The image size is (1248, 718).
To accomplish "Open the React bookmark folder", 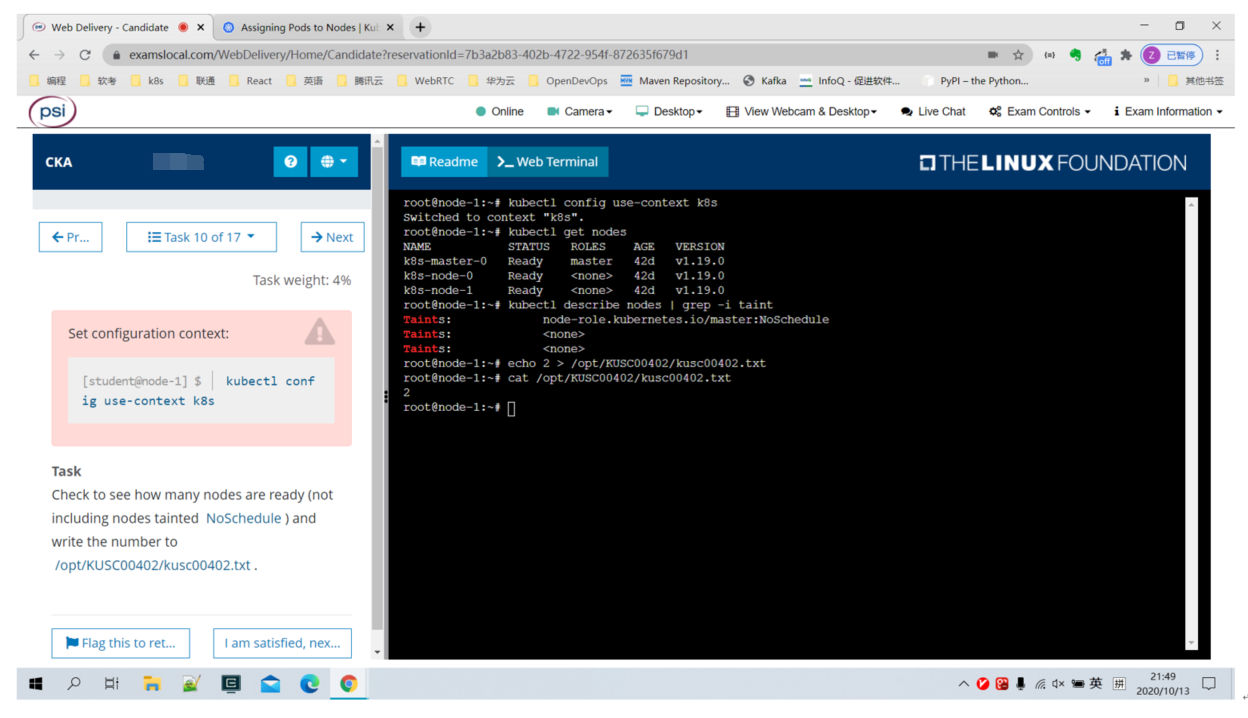I will pos(250,81).
